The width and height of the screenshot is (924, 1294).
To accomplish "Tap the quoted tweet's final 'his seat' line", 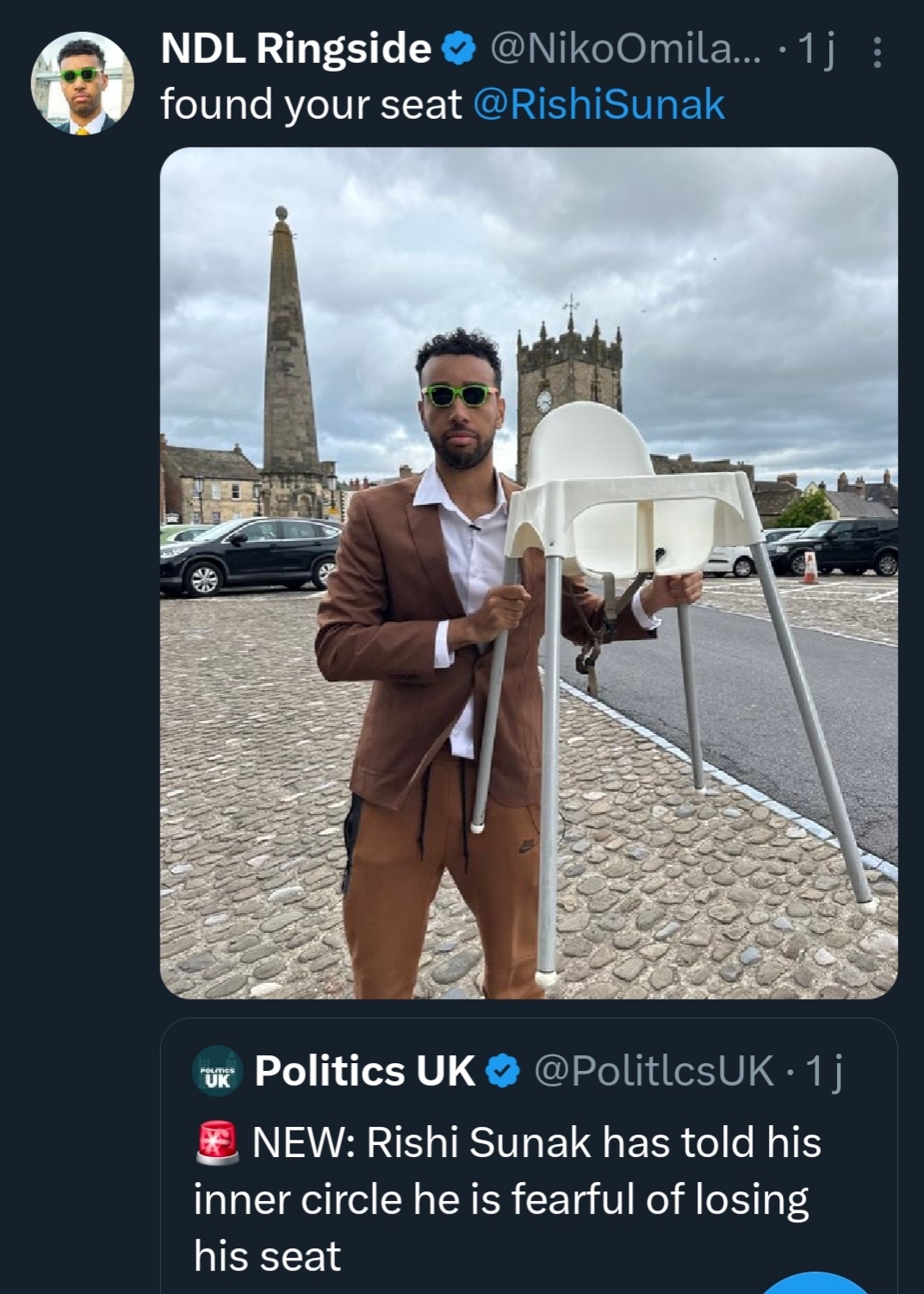I will 267,1256.
